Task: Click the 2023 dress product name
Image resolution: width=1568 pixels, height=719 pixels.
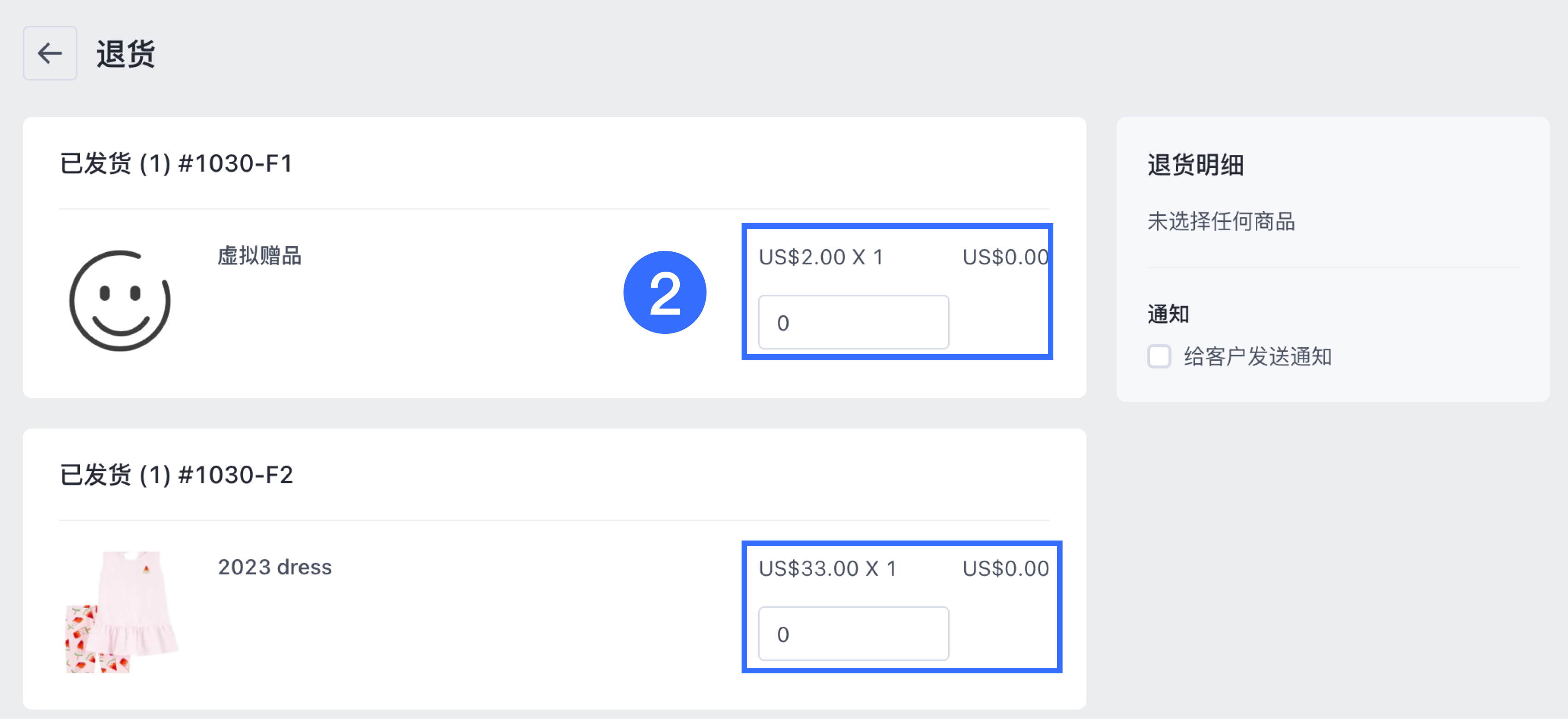Action: [x=274, y=567]
